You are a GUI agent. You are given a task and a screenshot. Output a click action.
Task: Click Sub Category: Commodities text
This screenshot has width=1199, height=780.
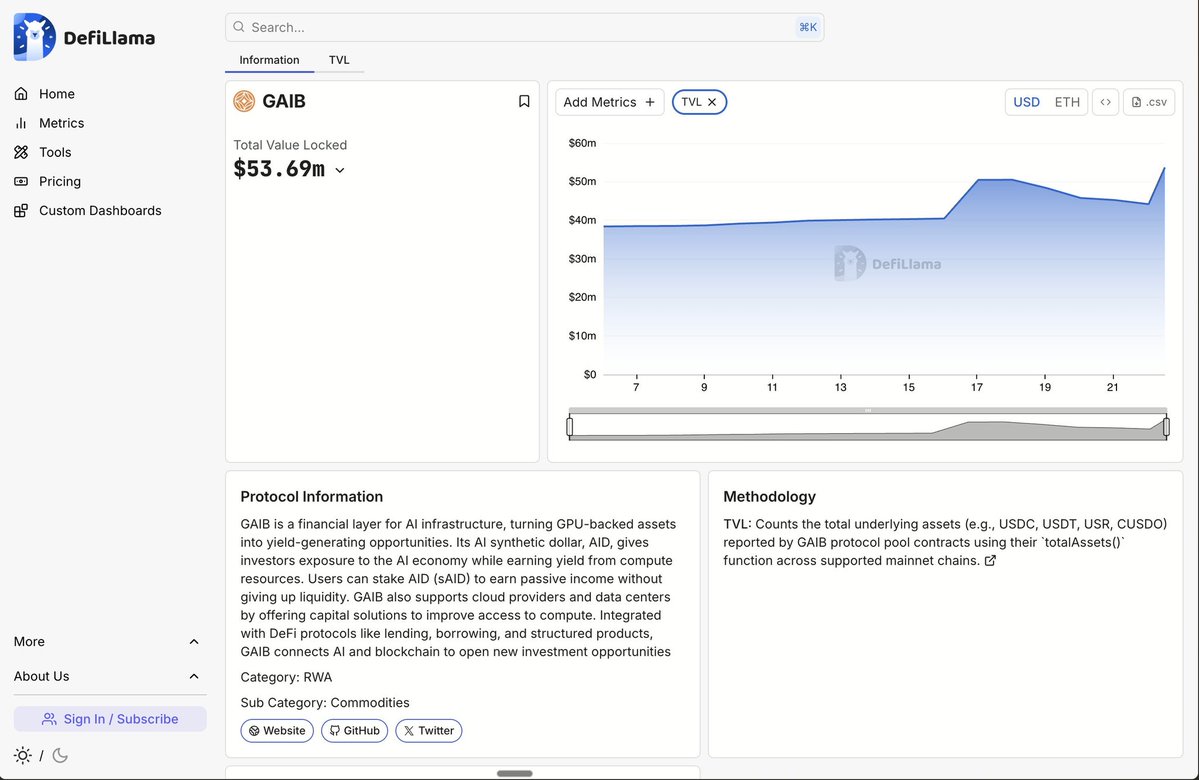pos(325,702)
